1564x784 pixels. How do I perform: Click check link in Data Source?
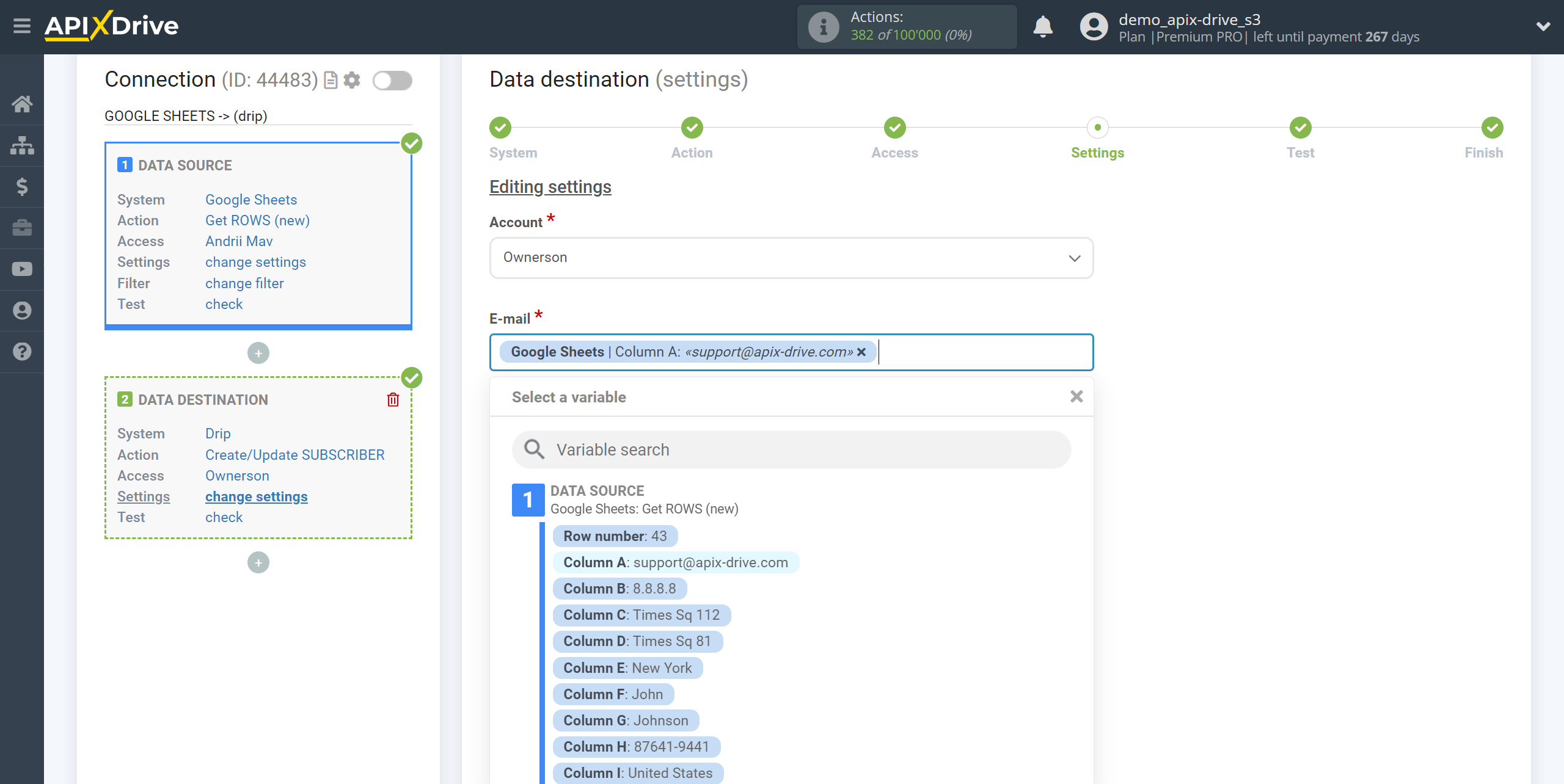224,304
